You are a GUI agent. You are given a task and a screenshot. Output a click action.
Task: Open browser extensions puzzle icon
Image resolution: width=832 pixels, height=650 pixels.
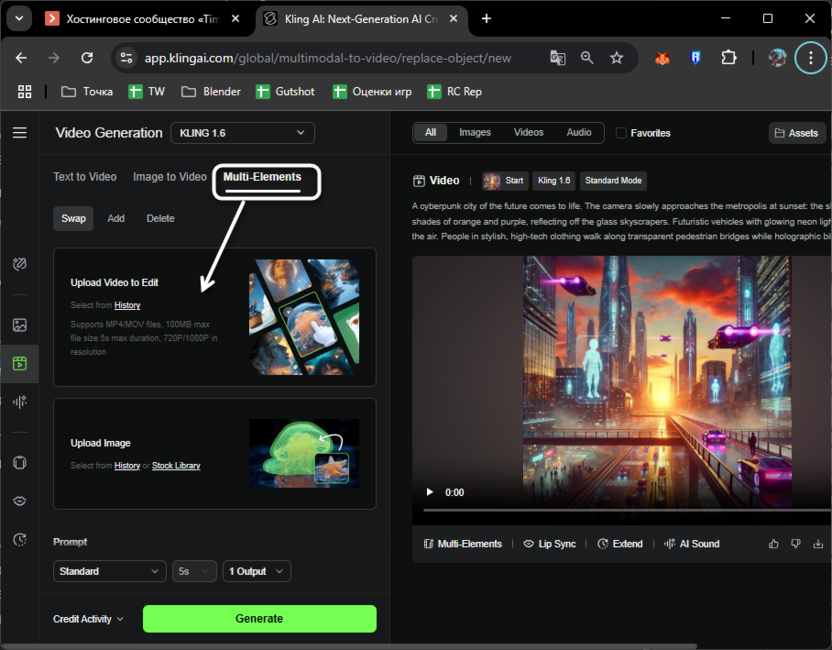click(x=729, y=58)
